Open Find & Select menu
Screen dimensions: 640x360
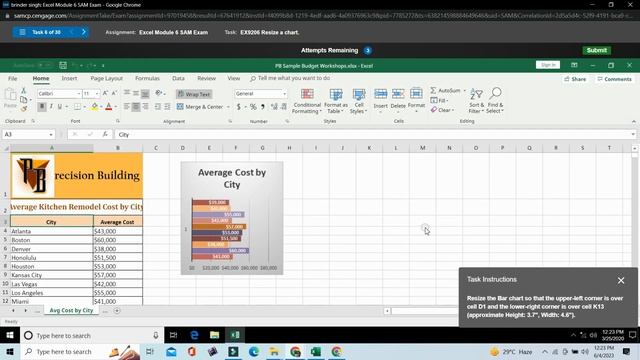click(495, 100)
